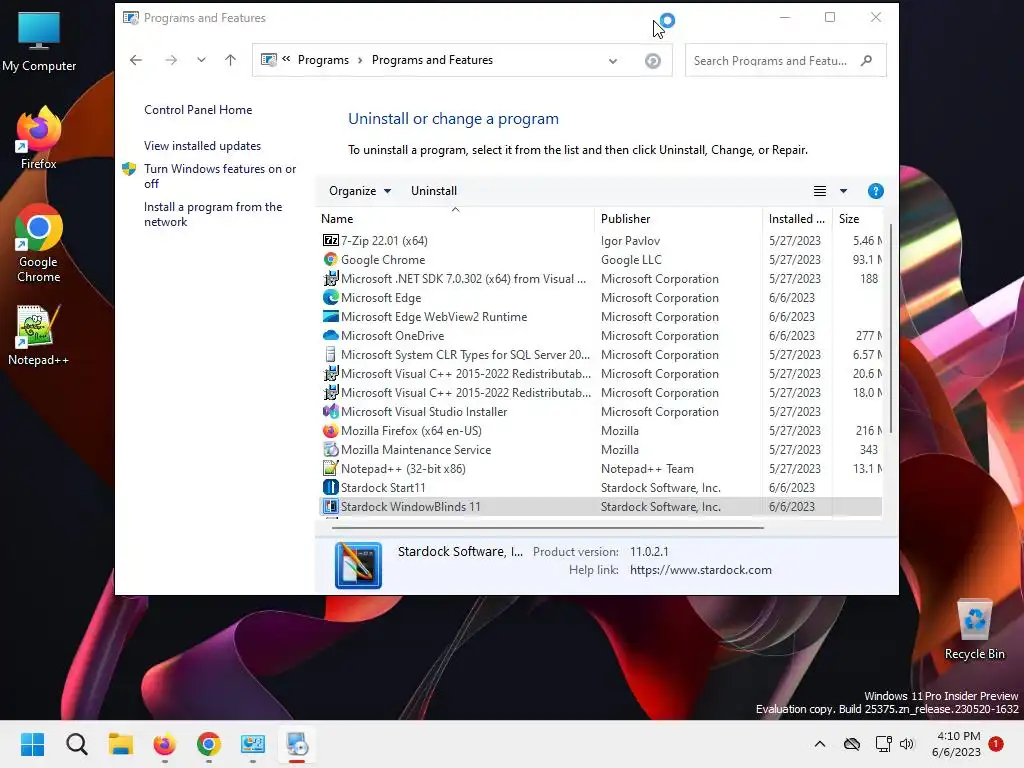Click Turn Windows features on or off
This screenshot has height=768, width=1024.
220,176
